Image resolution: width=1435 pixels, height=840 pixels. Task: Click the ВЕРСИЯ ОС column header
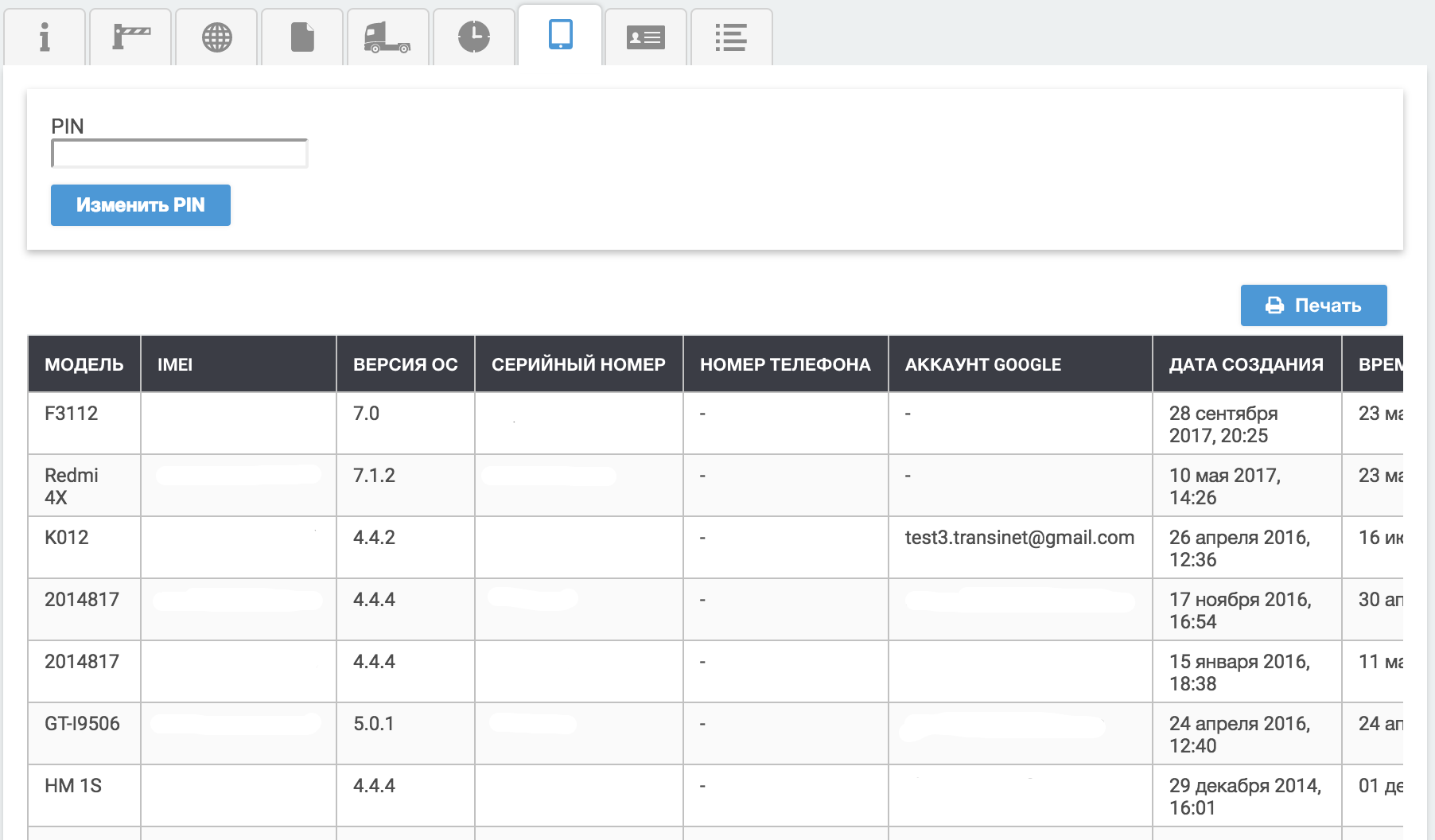pyautogui.click(x=405, y=364)
